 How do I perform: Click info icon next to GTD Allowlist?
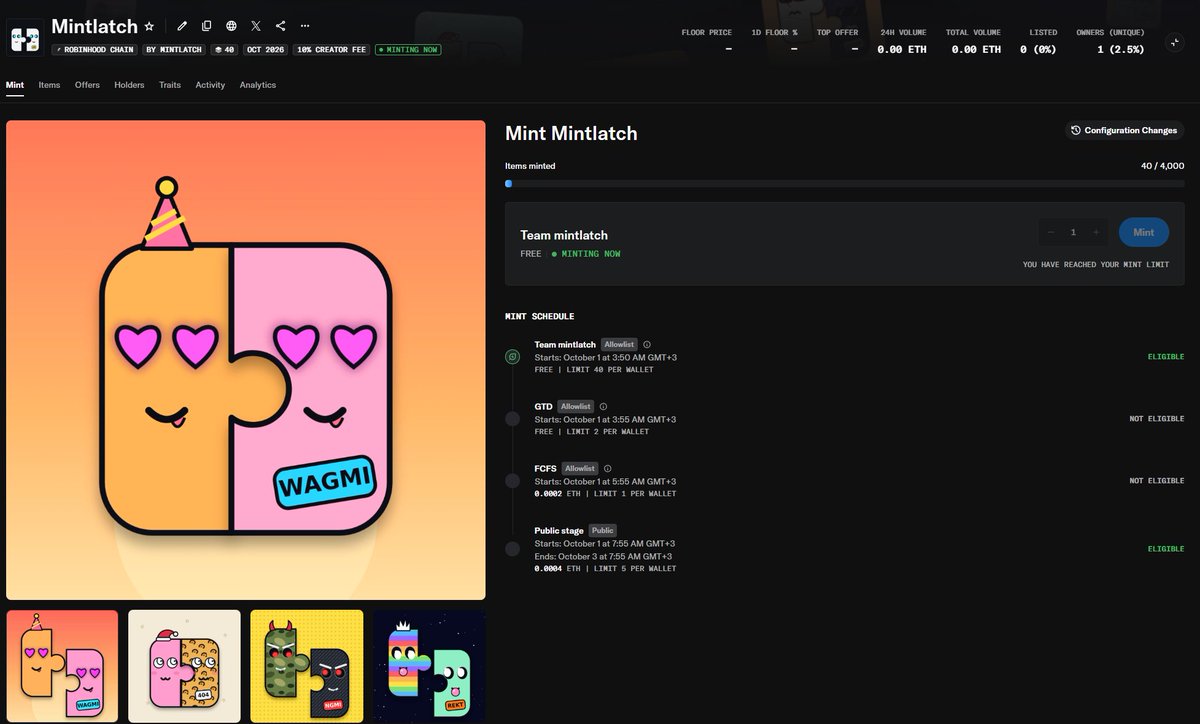603,406
